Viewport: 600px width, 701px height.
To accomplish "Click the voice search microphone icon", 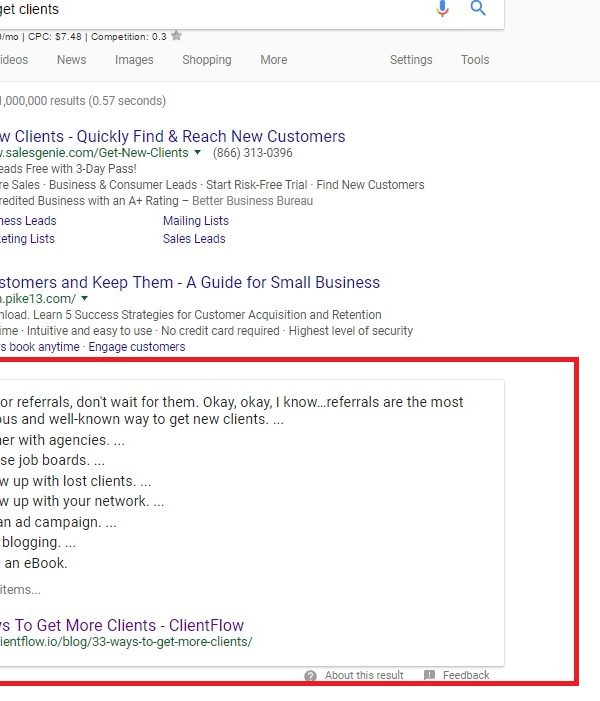I will coord(442,8).
